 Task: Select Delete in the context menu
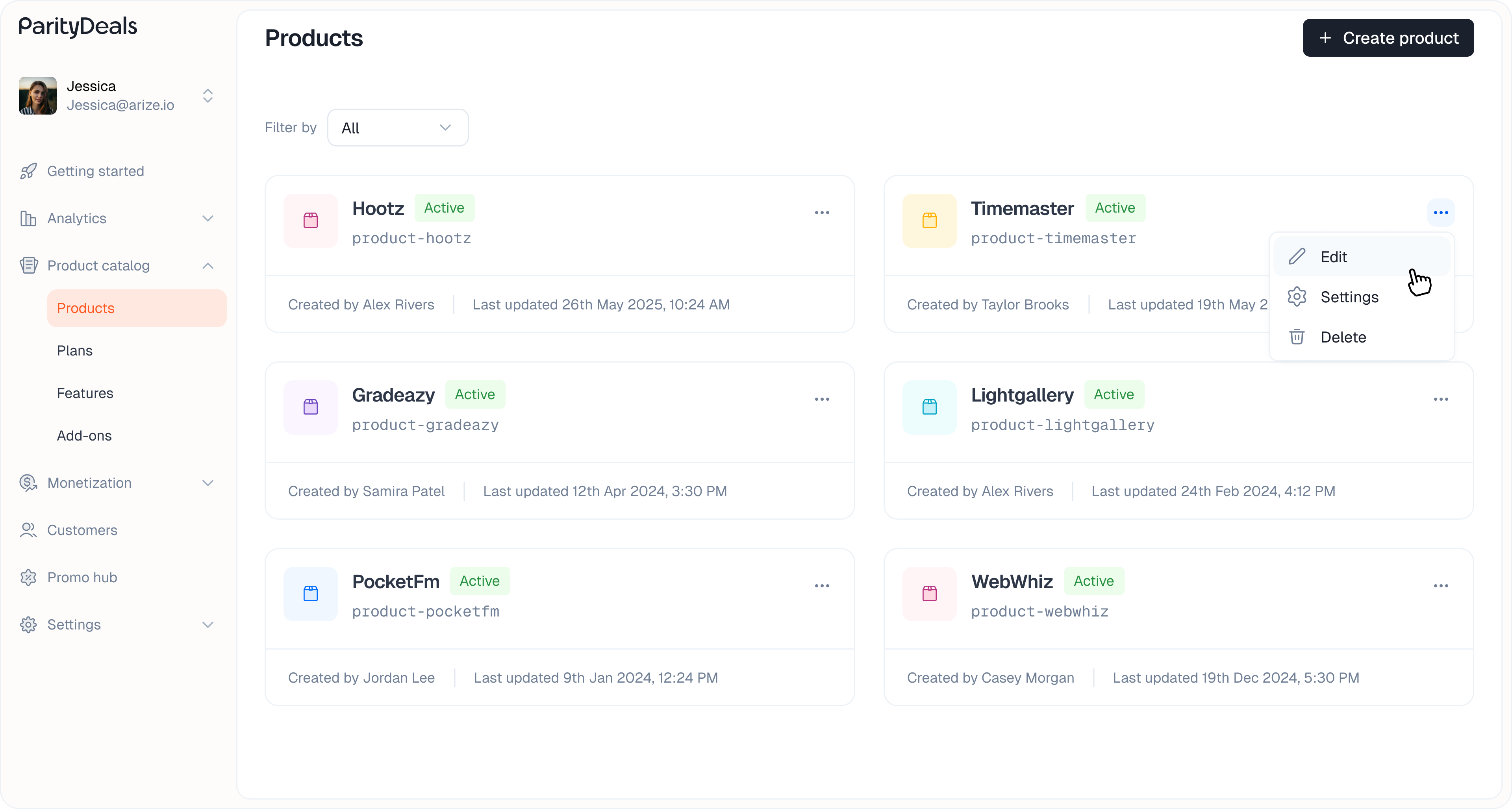click(1343, 337)
